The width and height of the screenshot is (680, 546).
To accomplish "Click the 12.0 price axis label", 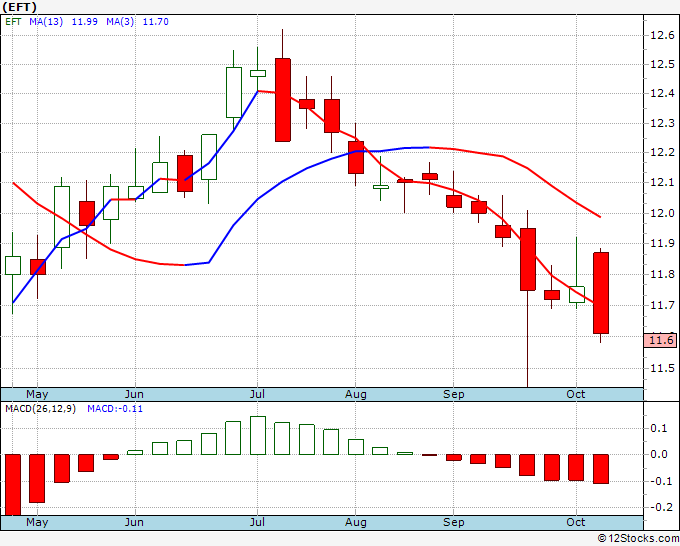I will [662, 213].
